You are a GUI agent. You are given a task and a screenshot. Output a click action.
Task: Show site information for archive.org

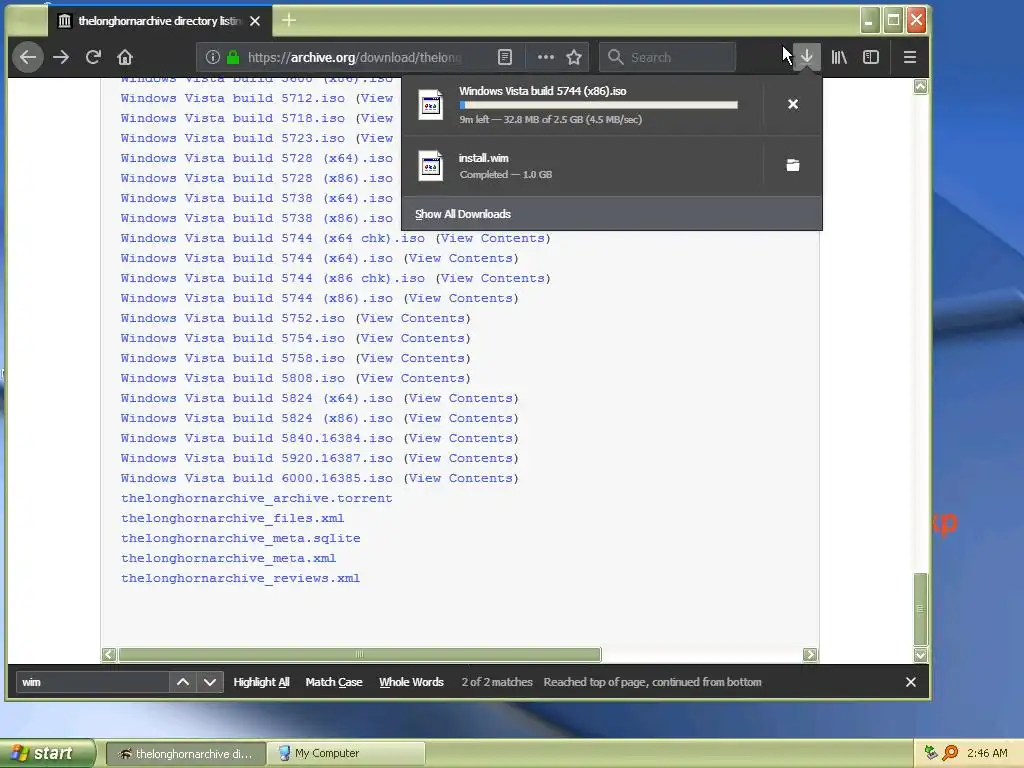[212, 57]
